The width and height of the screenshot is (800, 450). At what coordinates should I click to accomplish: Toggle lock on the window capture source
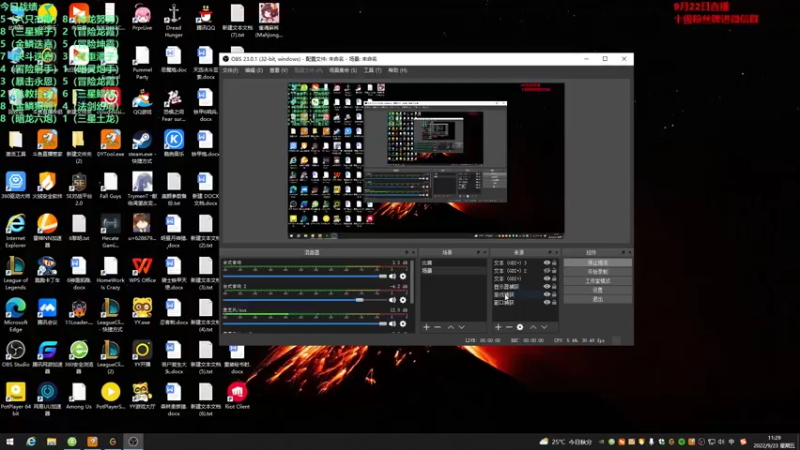pyautogui.click(x=554, y=301)
